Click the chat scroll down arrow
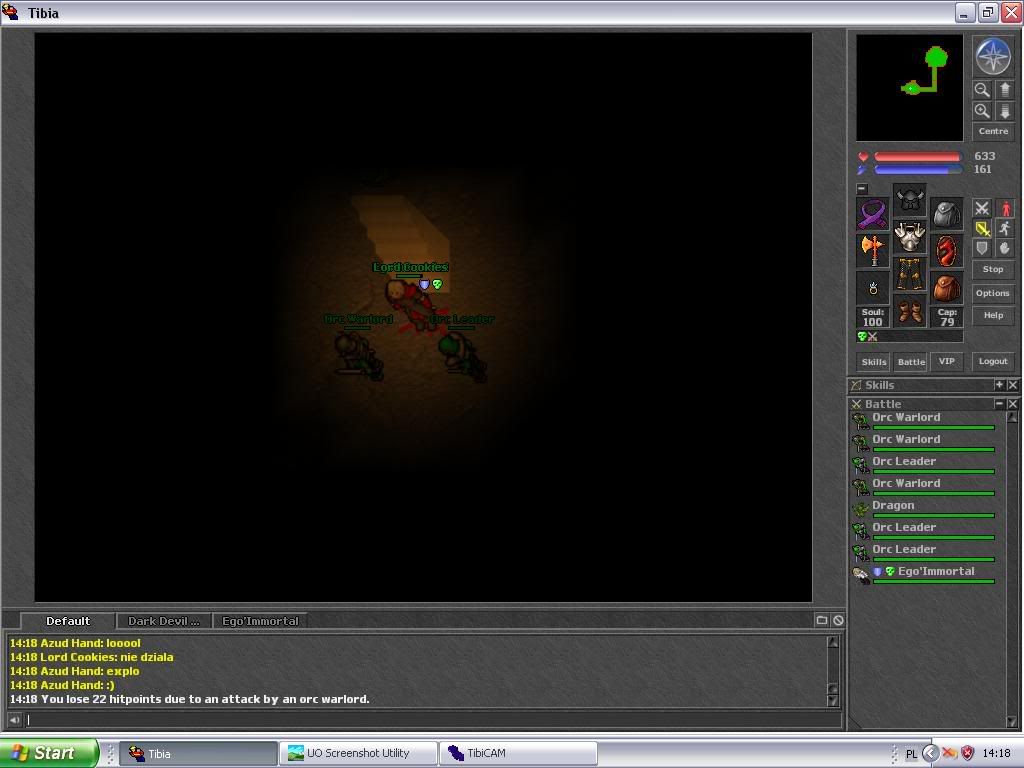The height and width of the screenshot is (768, 1024). pyautogui.click(x=833, y=701)
